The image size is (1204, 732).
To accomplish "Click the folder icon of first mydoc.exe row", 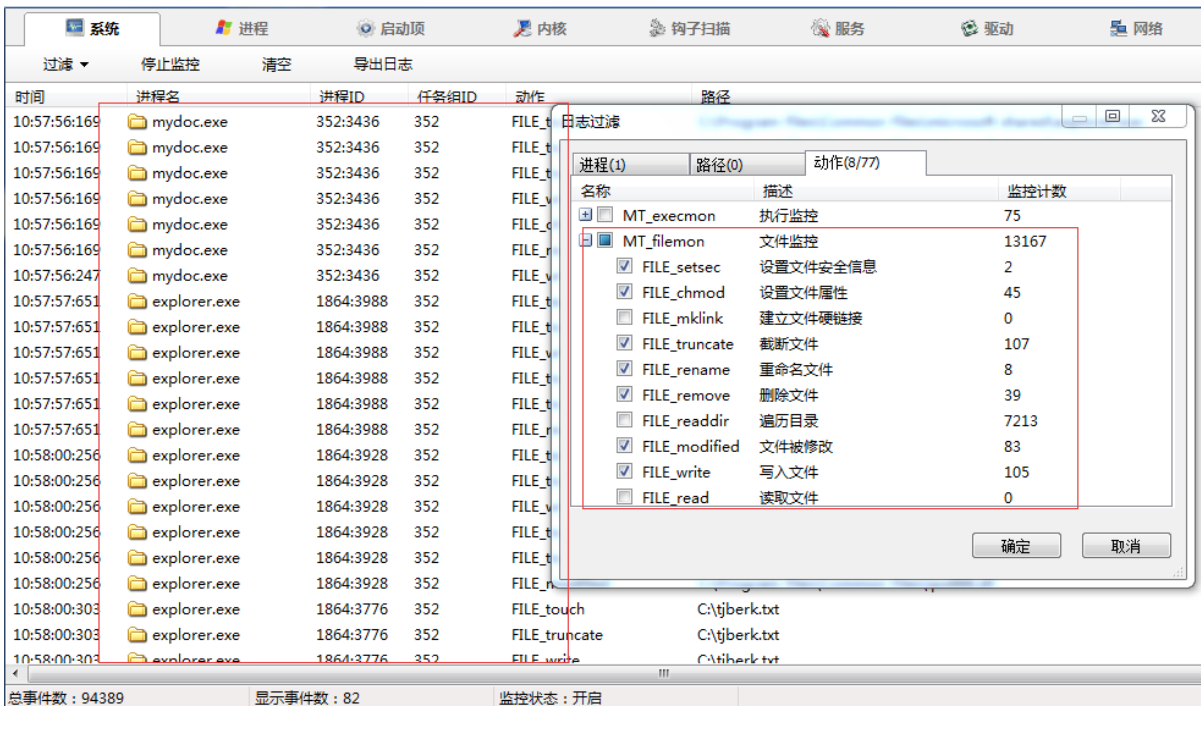I will 137,122.
